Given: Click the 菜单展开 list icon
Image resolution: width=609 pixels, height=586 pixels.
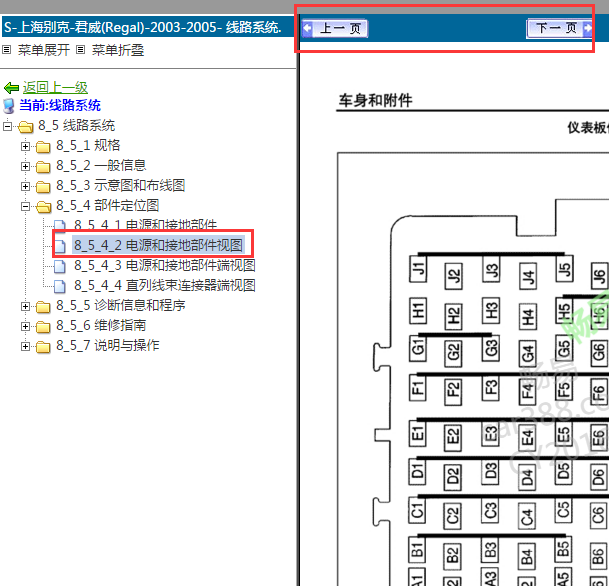Looking at the screenshot, I should [x=7, y=50].
